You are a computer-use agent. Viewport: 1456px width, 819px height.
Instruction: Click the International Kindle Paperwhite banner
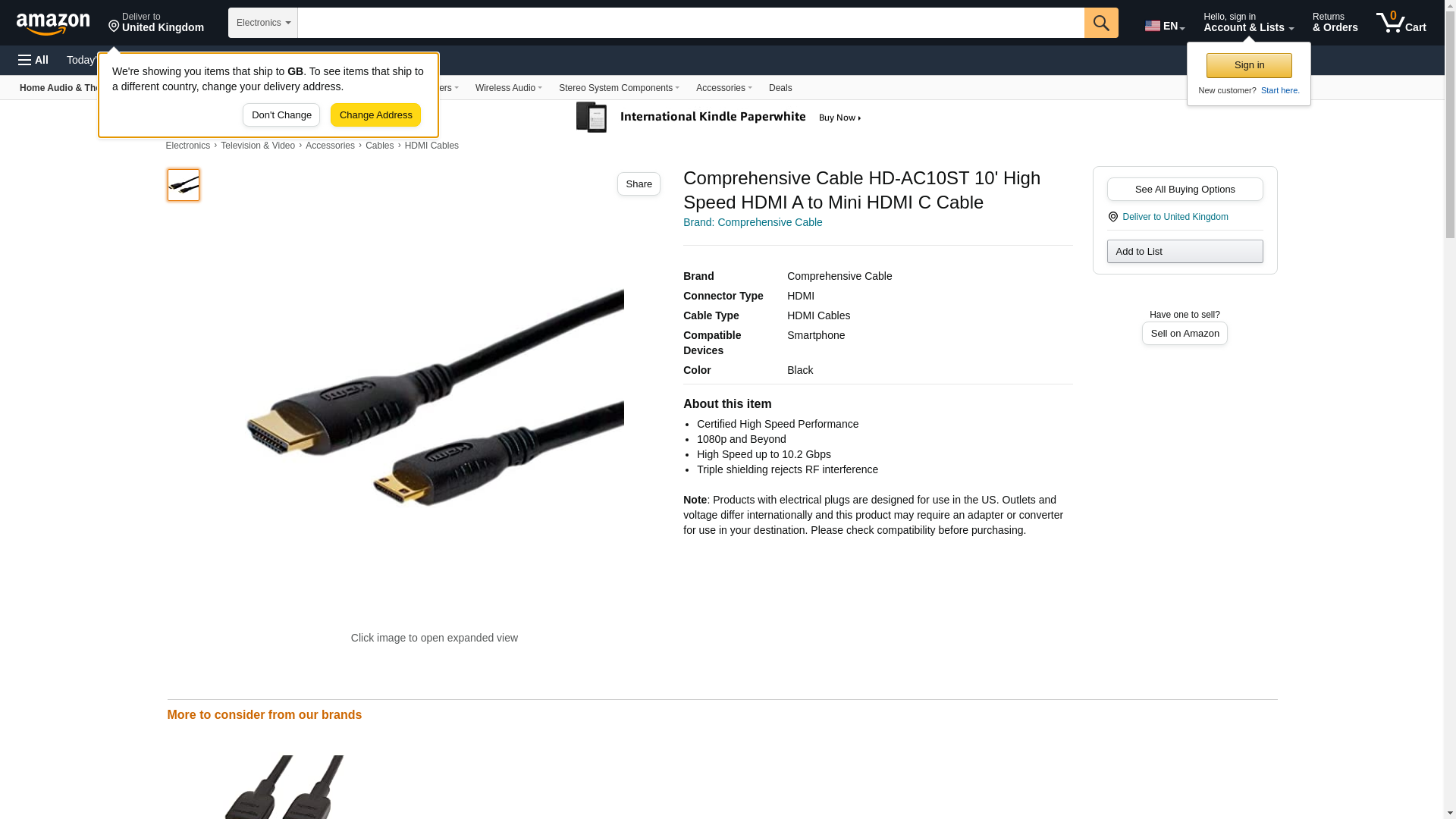(x=720, y=118)
